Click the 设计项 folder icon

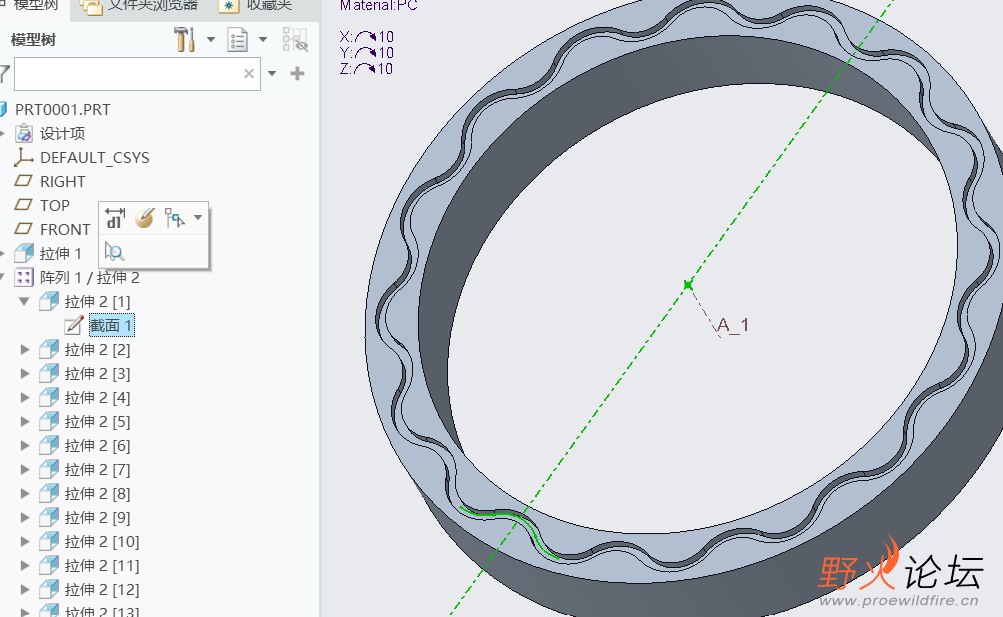24,134
